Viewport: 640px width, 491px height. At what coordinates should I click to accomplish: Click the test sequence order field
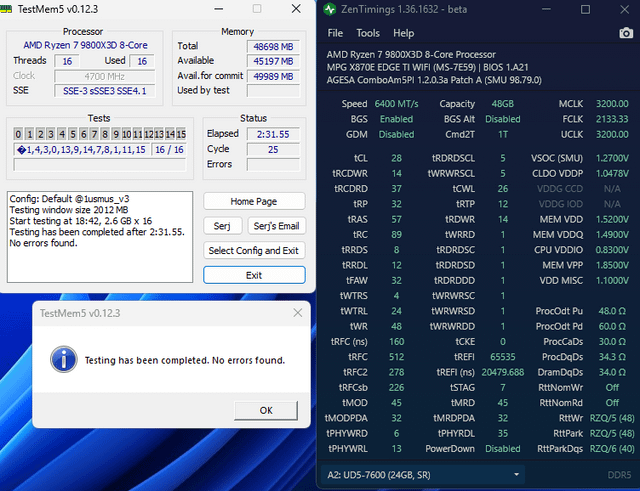(81, 149)
